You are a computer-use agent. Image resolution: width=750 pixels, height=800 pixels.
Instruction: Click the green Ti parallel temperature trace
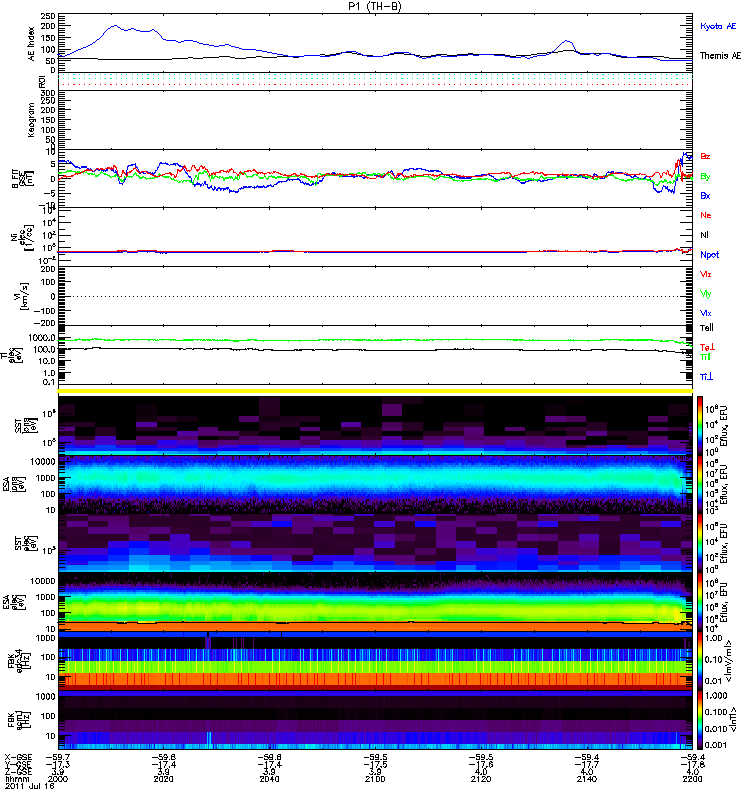tap(375, 340)
